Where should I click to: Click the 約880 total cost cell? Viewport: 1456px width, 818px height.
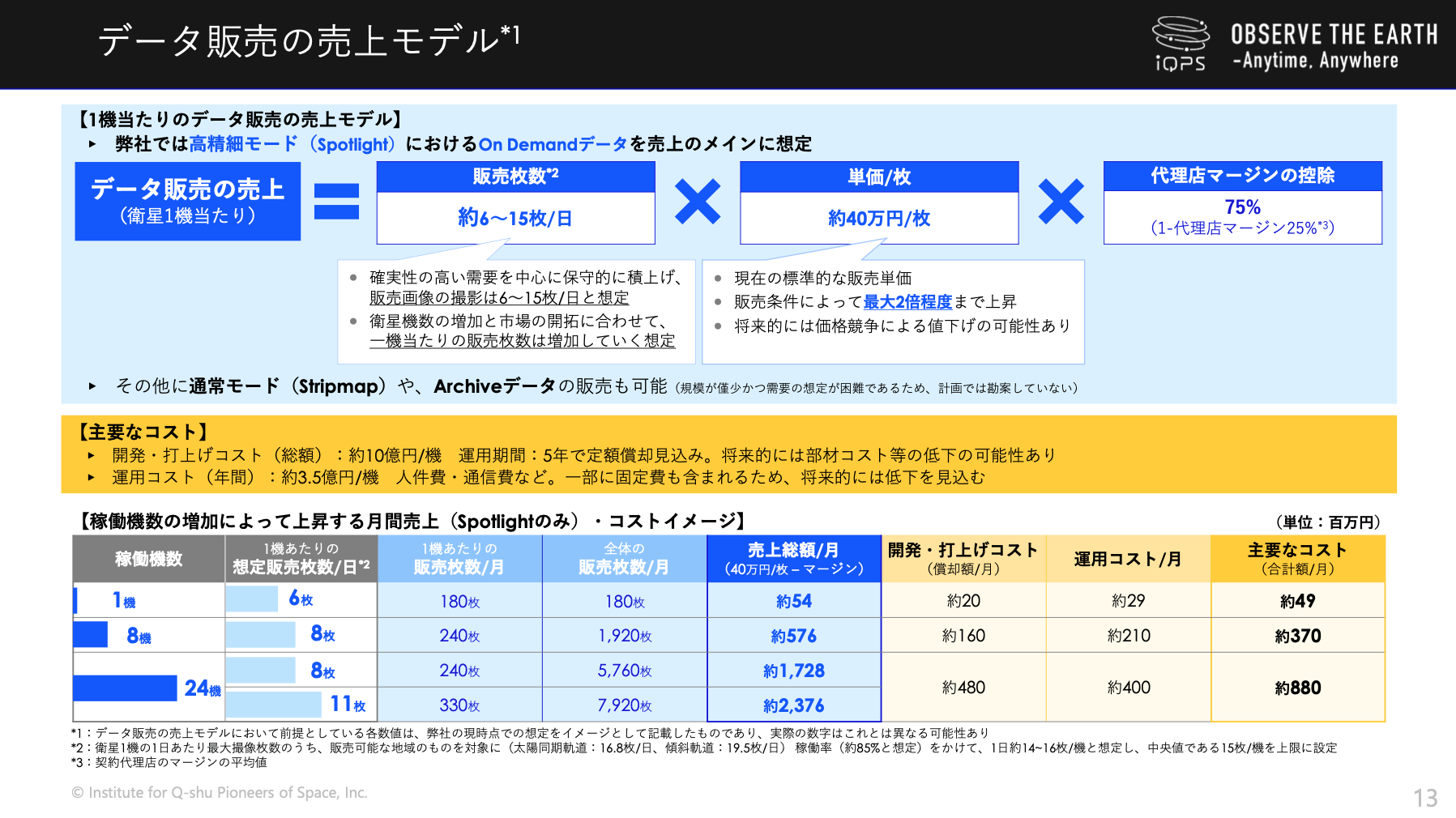pyautogui.click(x=1298, y=688)
